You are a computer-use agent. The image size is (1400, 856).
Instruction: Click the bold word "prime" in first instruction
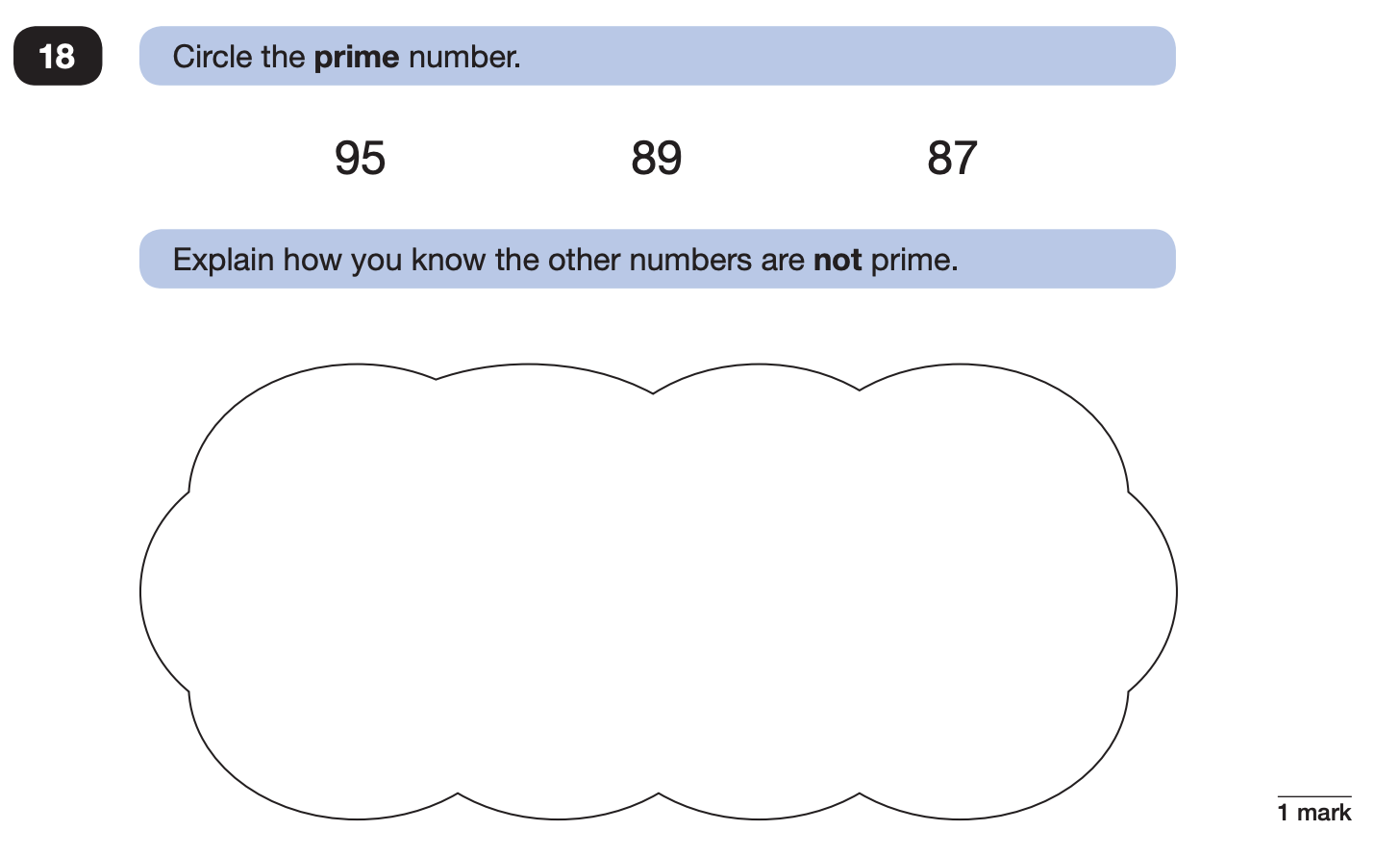[357, 58]
